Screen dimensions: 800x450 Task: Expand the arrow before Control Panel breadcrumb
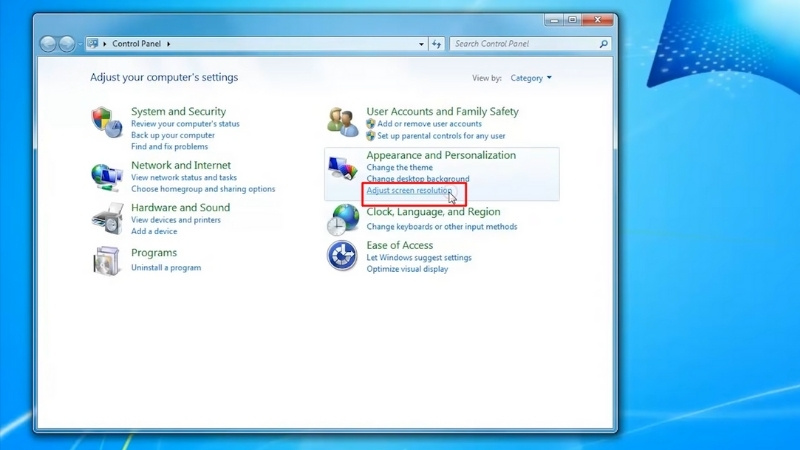pyautogui.click(x=105, y=44)
